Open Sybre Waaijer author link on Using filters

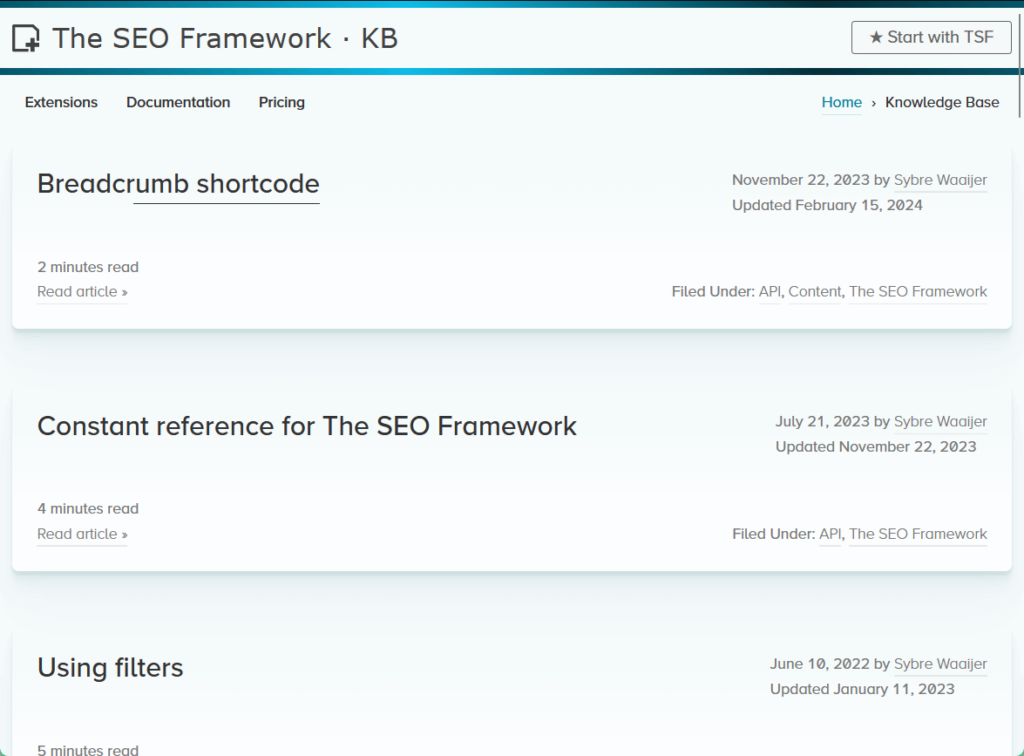tap(940, 664)
